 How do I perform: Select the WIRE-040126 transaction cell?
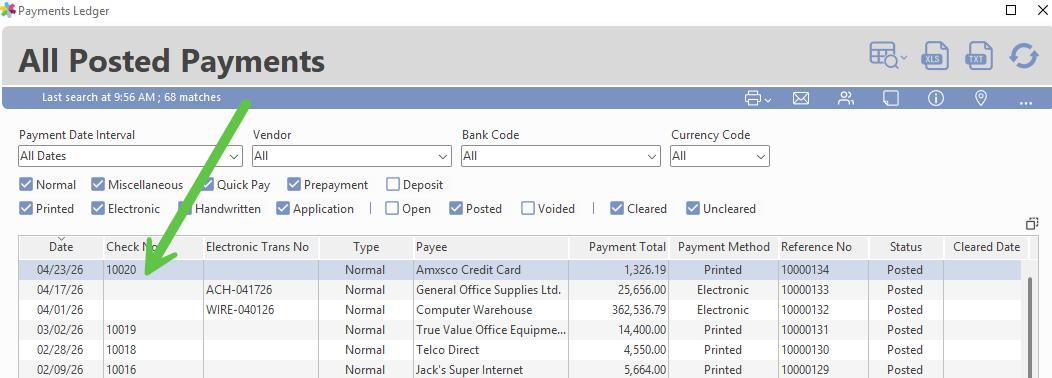click(x=261, y=310)
